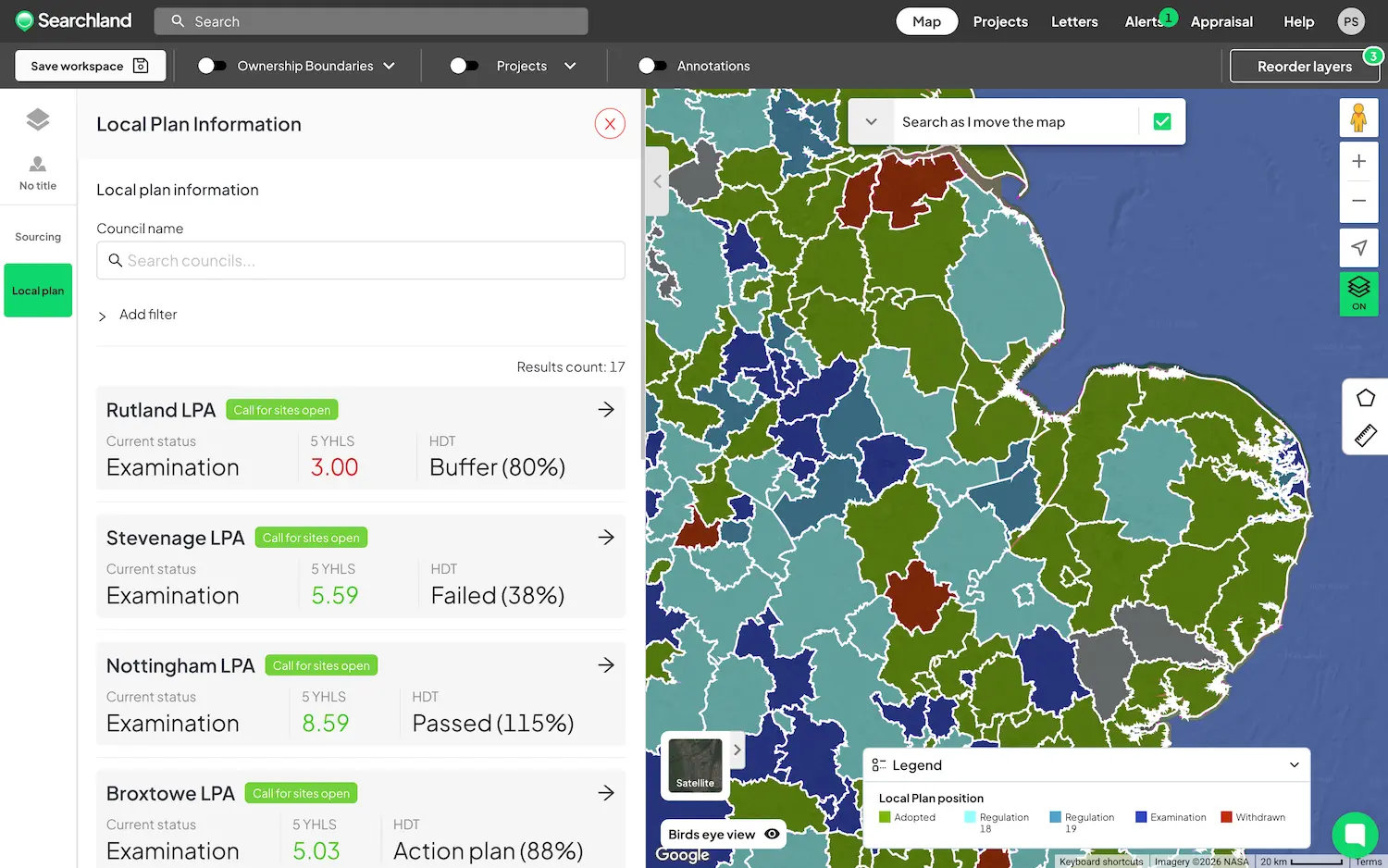Click the current location arrow icon

coord(1358,247)
